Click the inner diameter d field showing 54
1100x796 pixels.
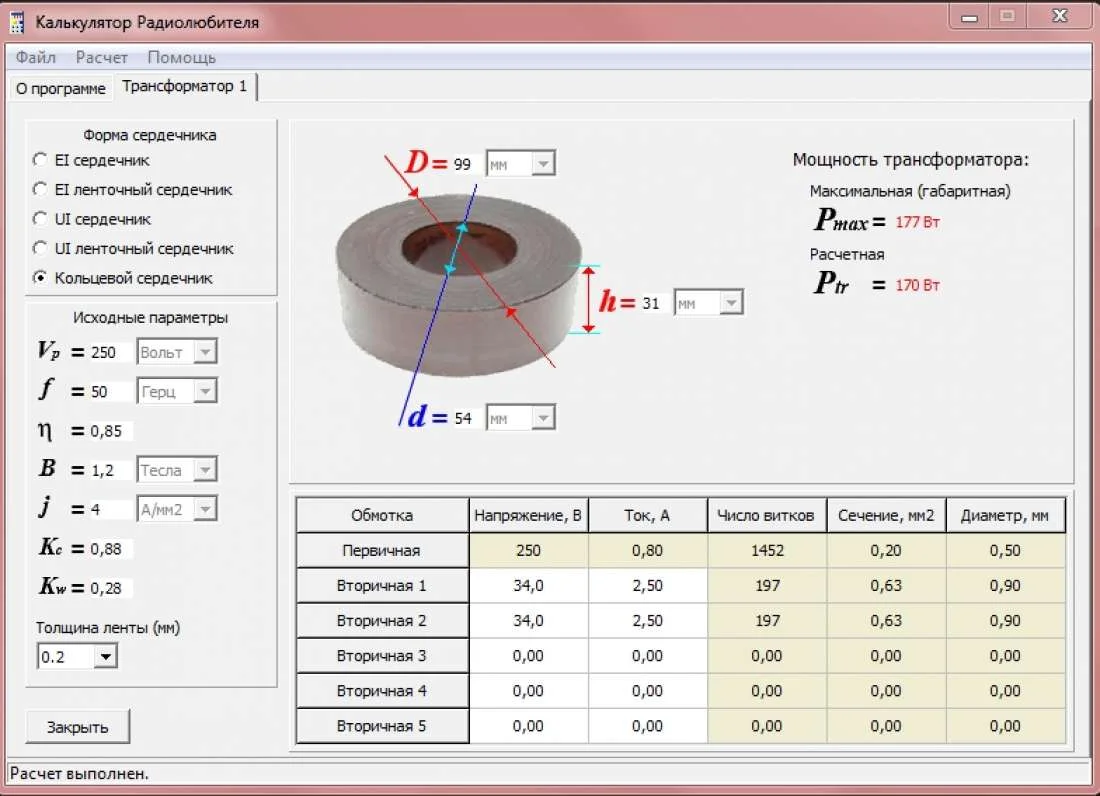click(466, 418)
